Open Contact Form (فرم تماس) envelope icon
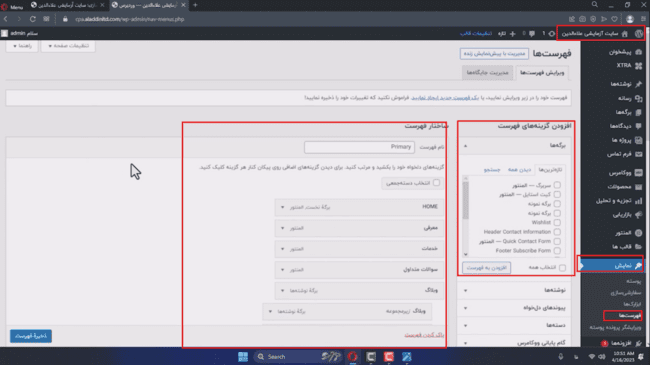The width and height of the screenshot is (650, 365). click(638, 154)
